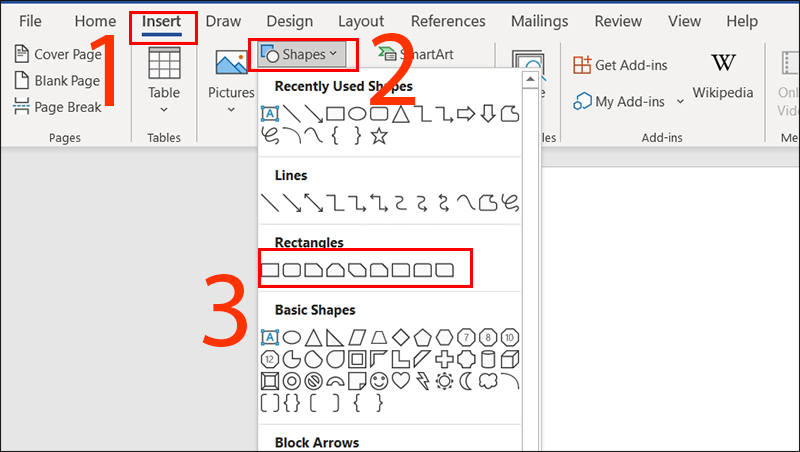Insert a Page Break
Viewport: 800px width, 452px height.
[58, 106]
